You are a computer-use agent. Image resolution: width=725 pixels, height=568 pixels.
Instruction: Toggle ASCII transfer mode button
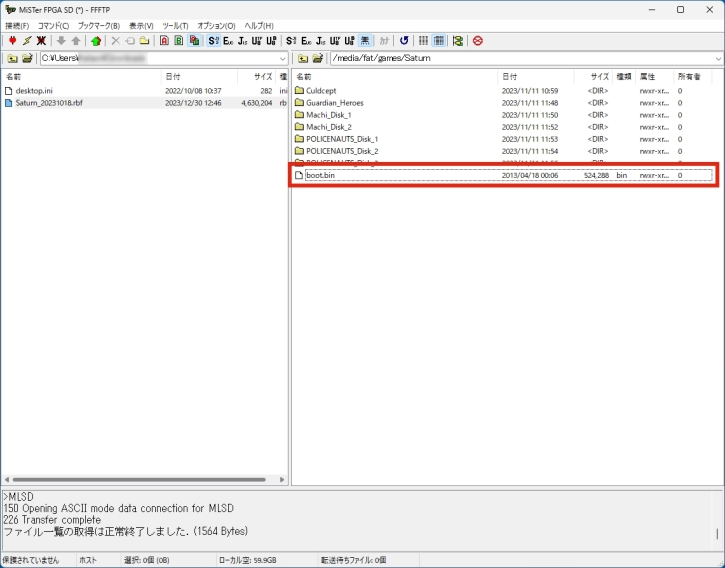tap(164, 41)
